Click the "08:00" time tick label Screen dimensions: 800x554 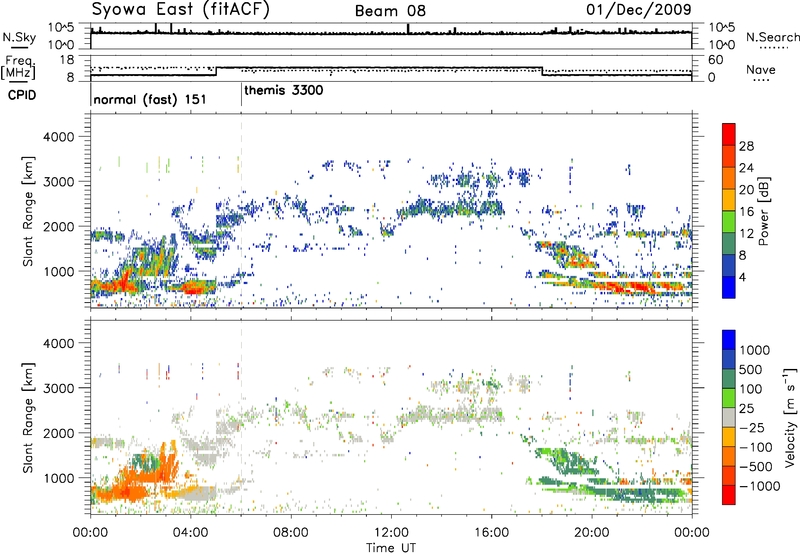pyautogui.click(x=291, y=533)
